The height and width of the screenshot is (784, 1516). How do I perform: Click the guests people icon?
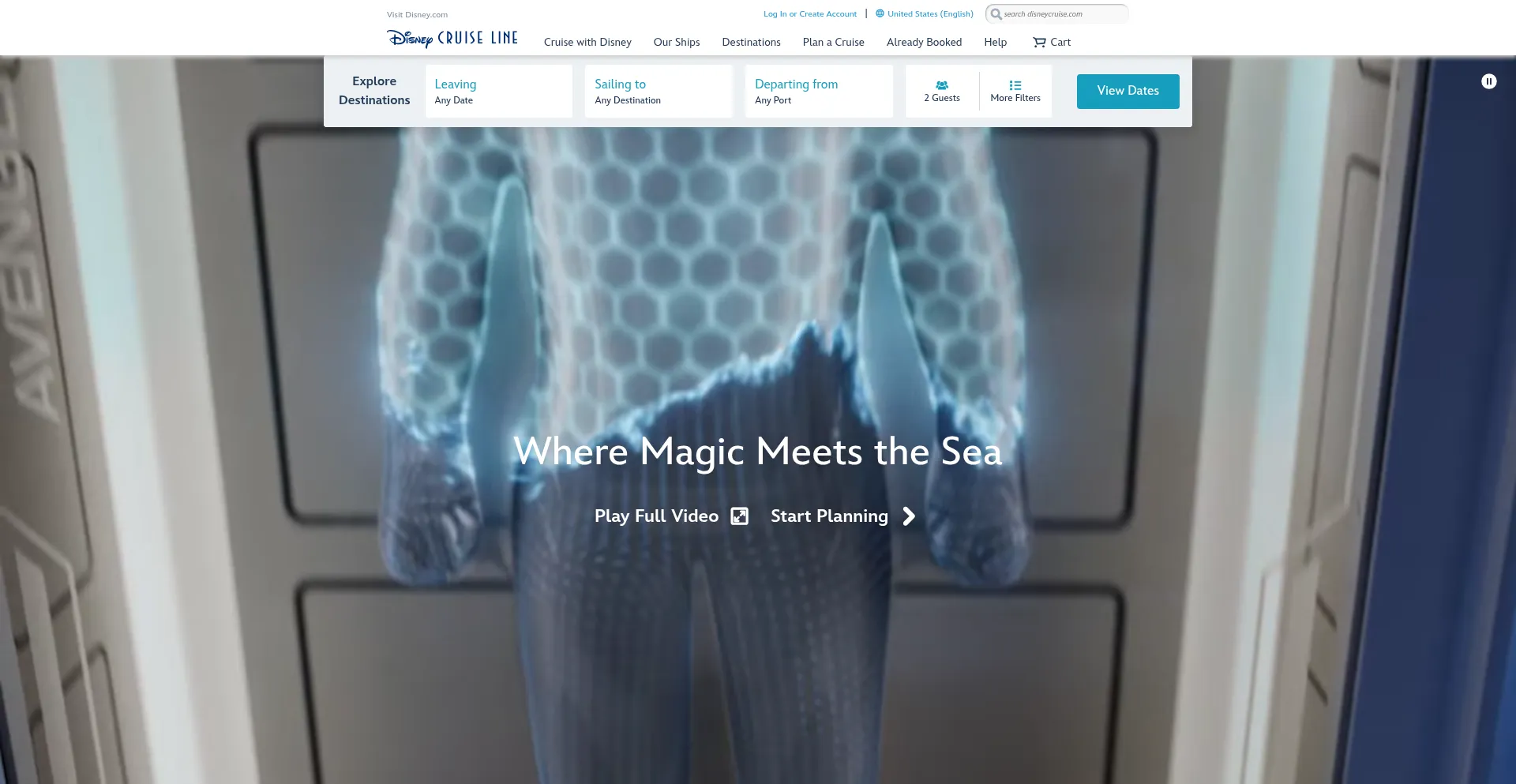pos(942,85)
